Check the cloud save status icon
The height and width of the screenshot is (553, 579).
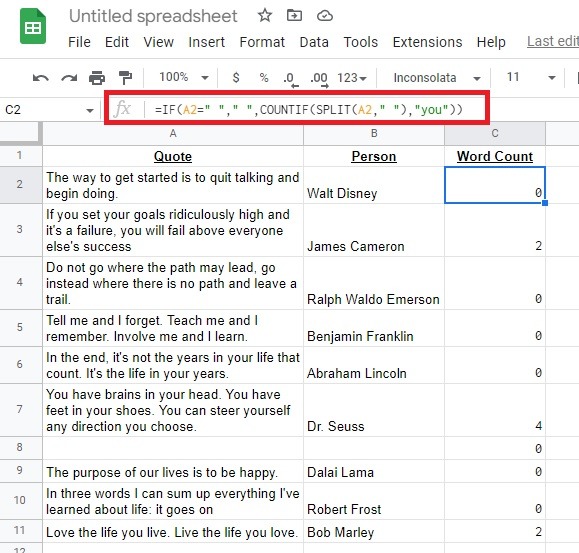(x=325, y=16)
